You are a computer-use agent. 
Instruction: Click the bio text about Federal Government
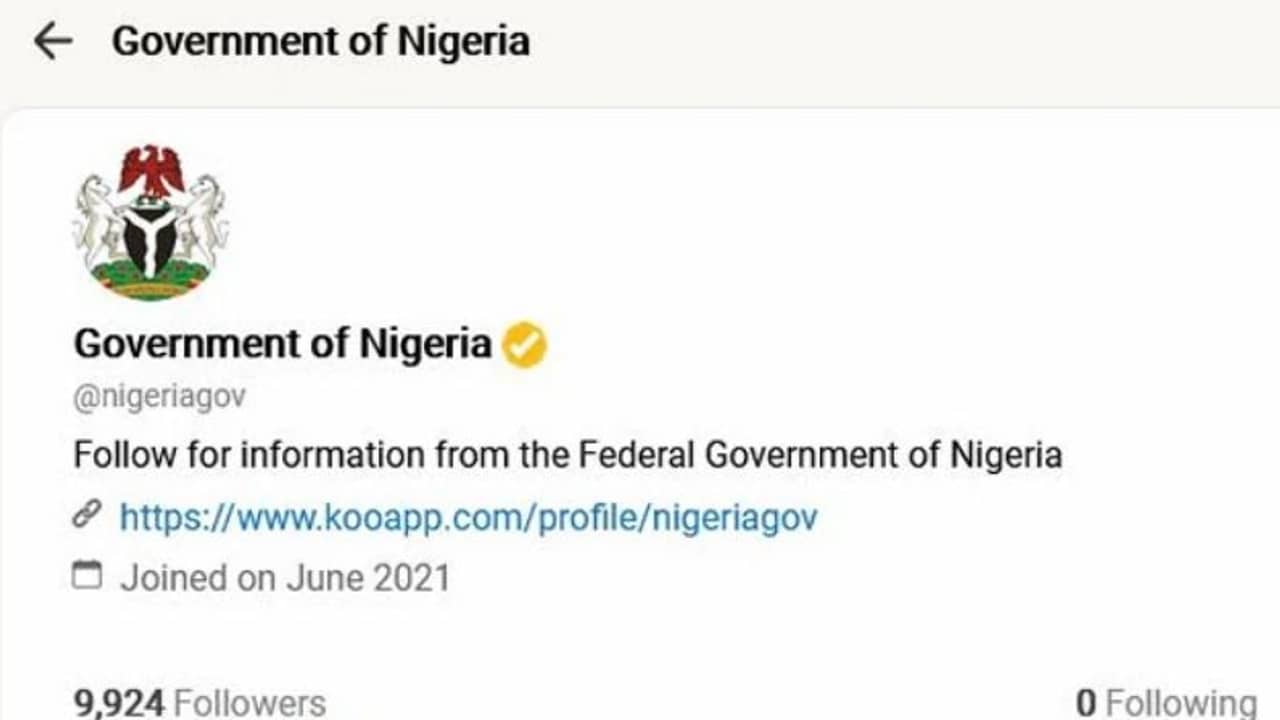click(567, 456)
